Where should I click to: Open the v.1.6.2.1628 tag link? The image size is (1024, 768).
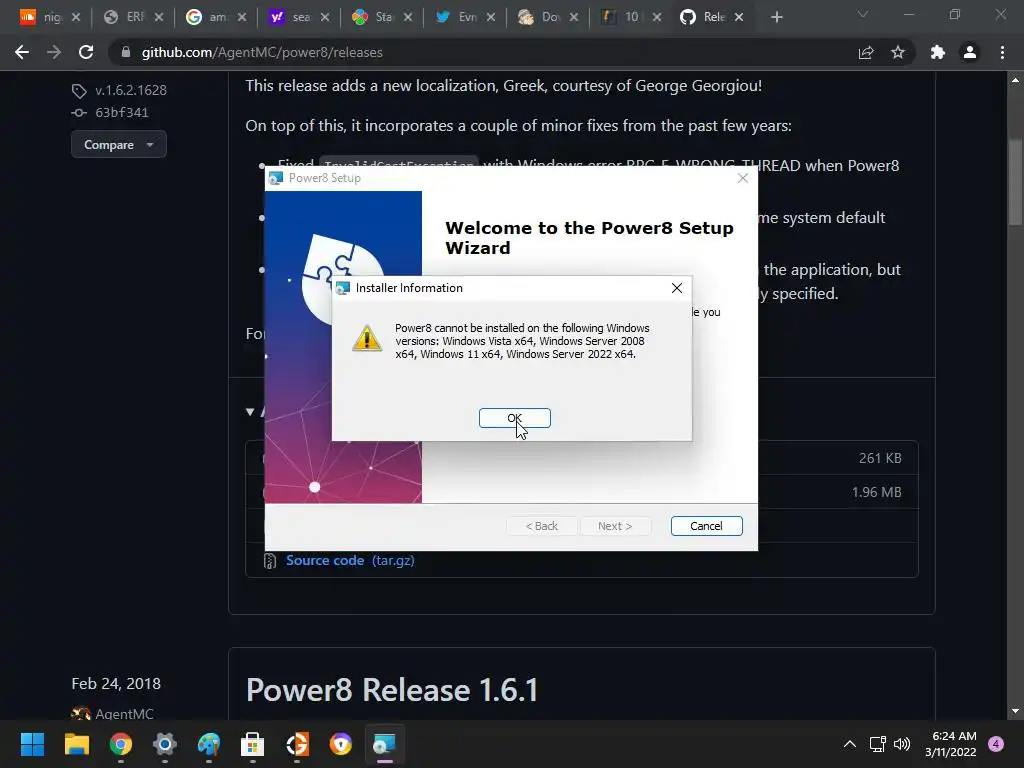pos(131,90)
